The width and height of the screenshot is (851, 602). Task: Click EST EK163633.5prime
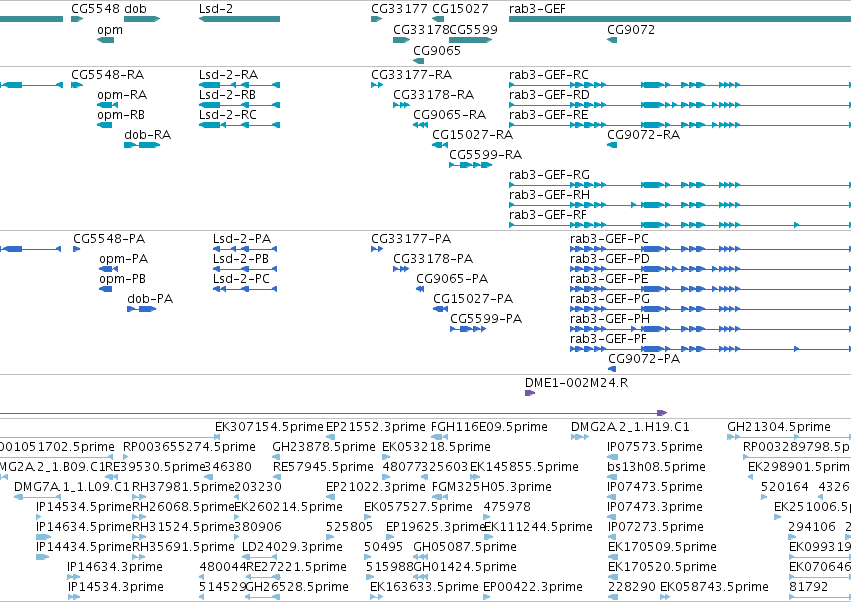[424, 587]
